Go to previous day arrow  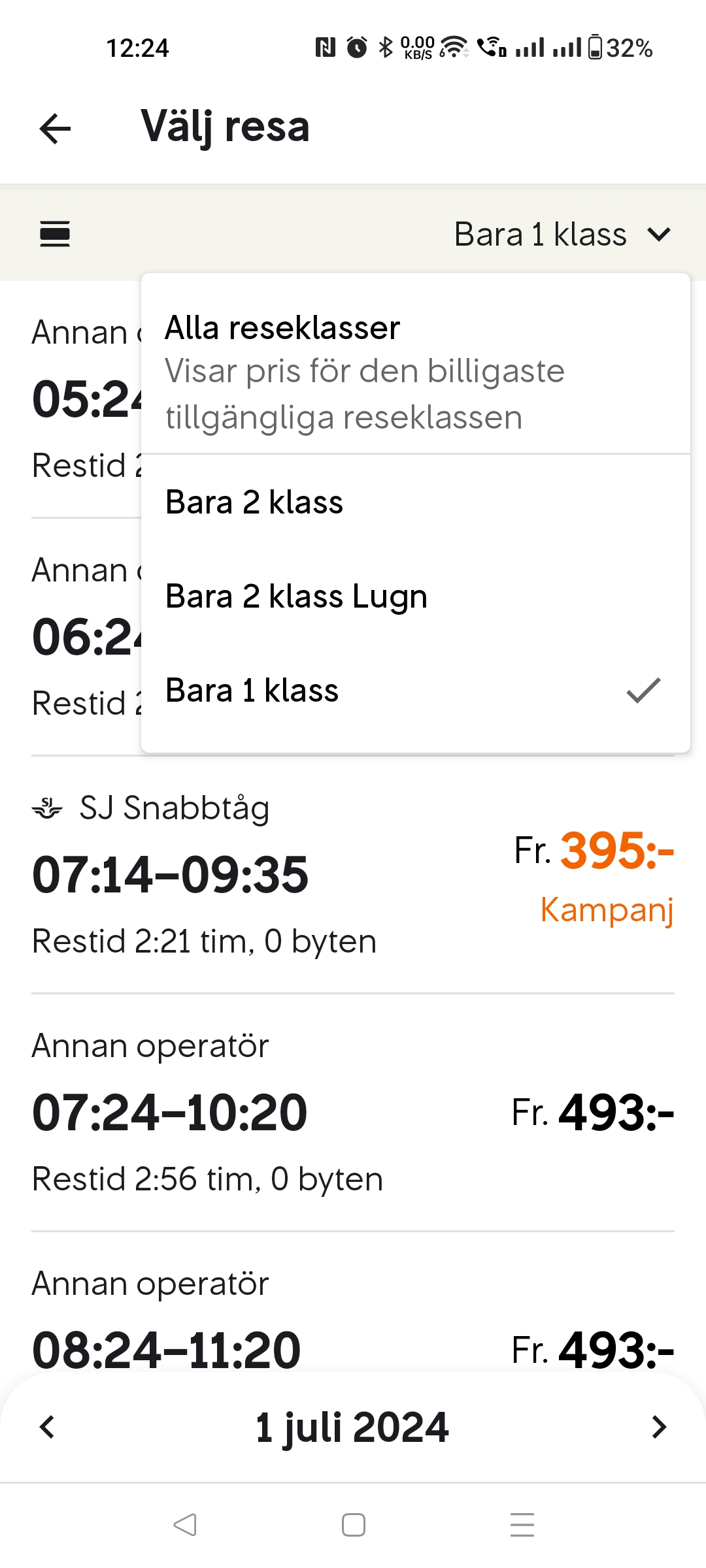pyautogui.click(x=47, y=1427)
